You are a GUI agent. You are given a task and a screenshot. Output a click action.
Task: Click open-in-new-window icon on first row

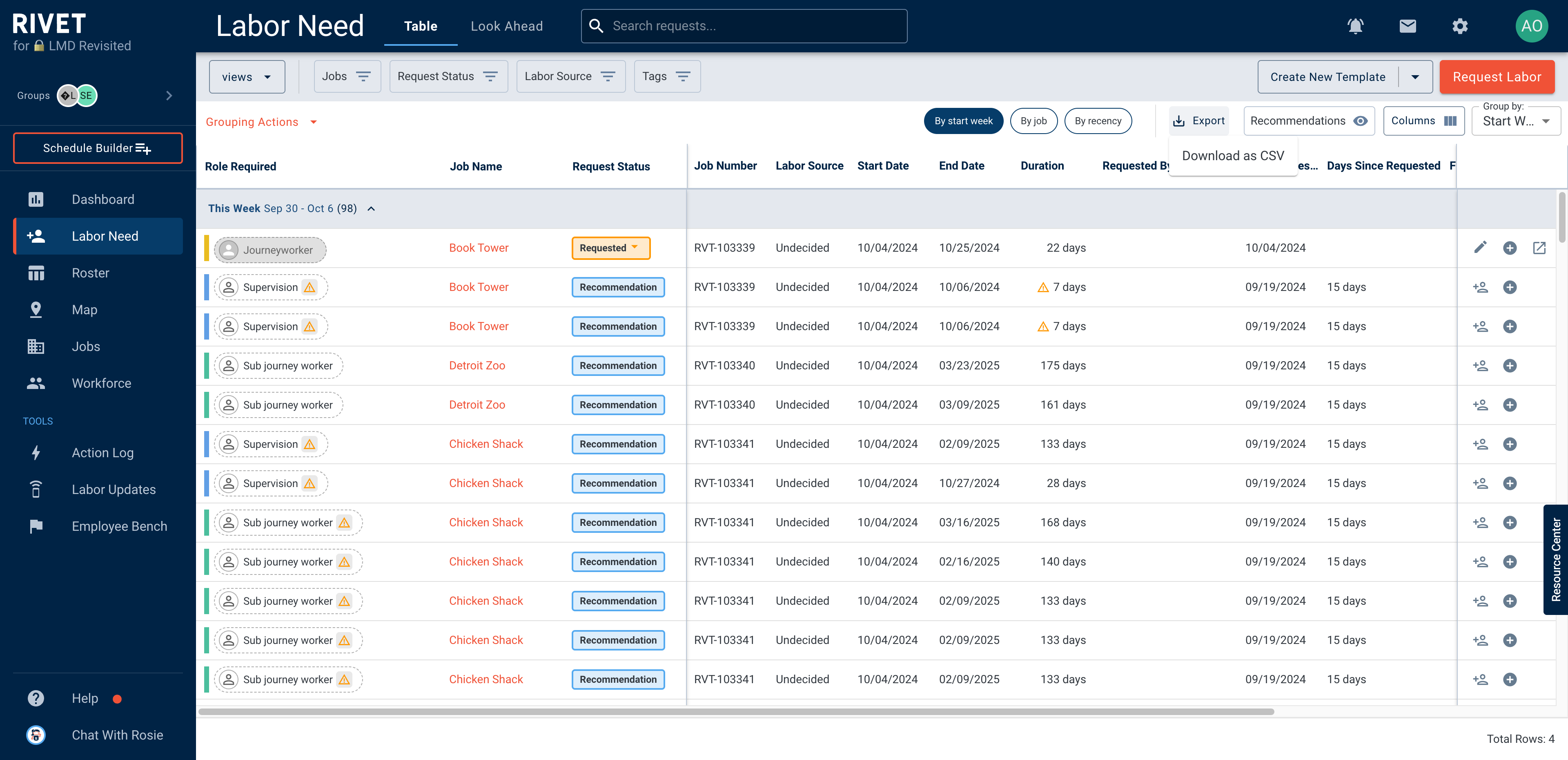coord(1539,247)
